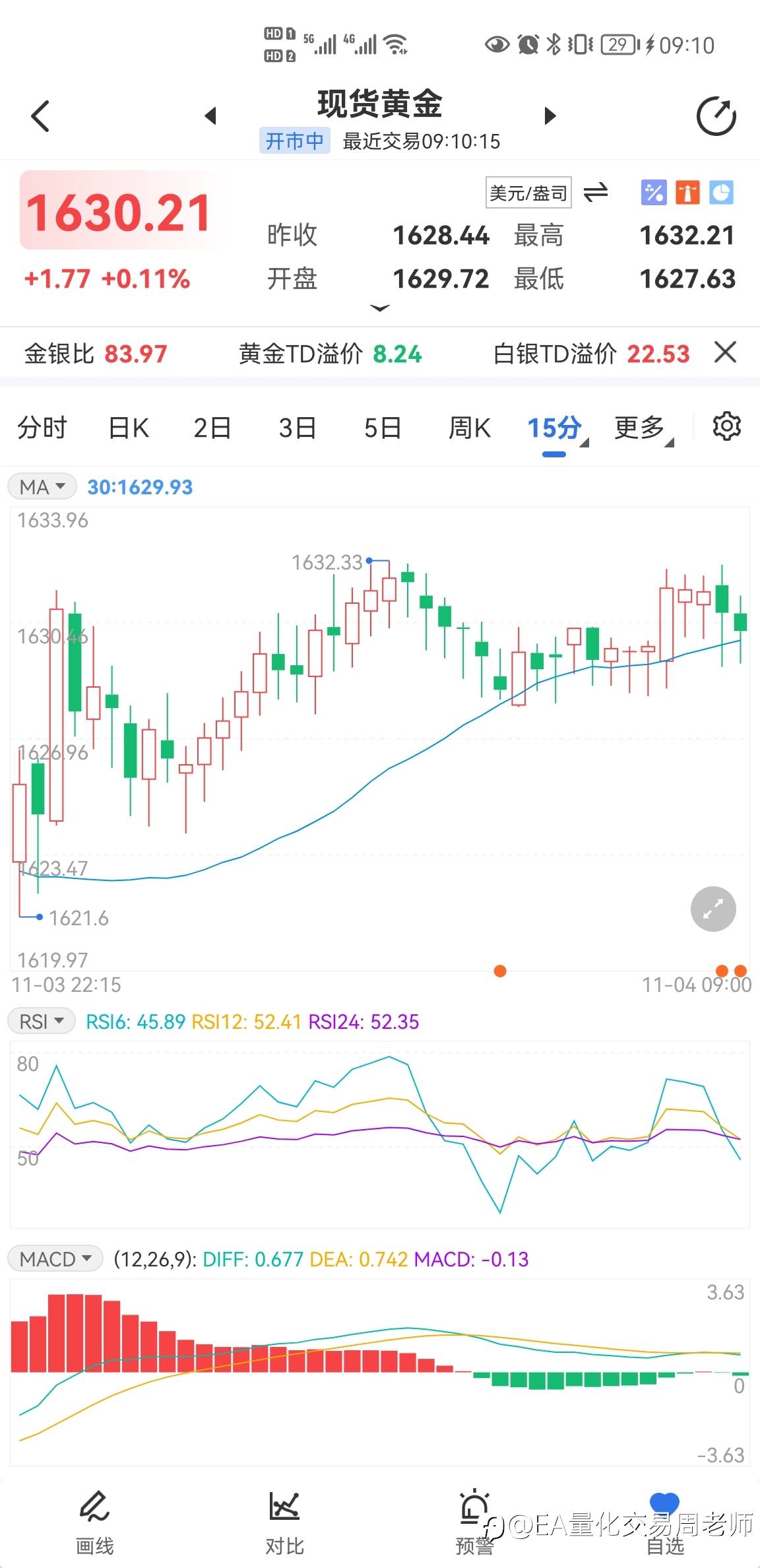Tap the 开市中 market status badge

(x=294, y=141)
